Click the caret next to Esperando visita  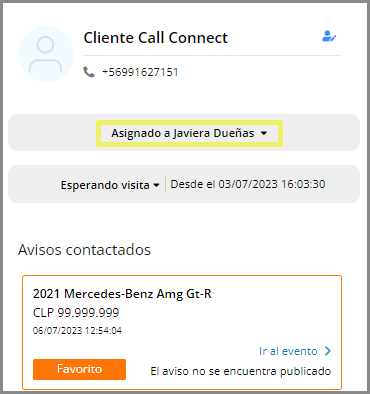pyautogui.click(x=156, y=185)
